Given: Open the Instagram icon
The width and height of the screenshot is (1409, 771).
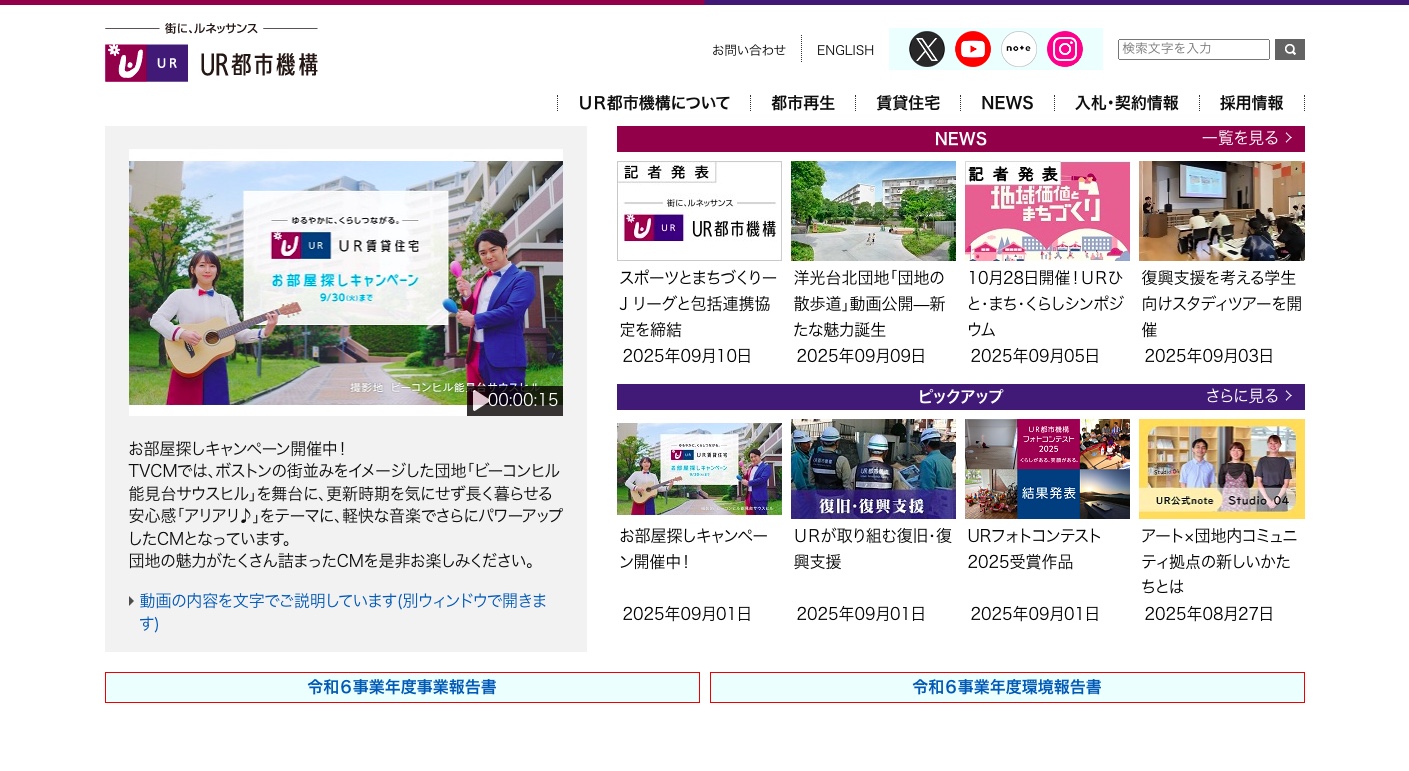Looking at the screenshot, I should point(1064,49).
